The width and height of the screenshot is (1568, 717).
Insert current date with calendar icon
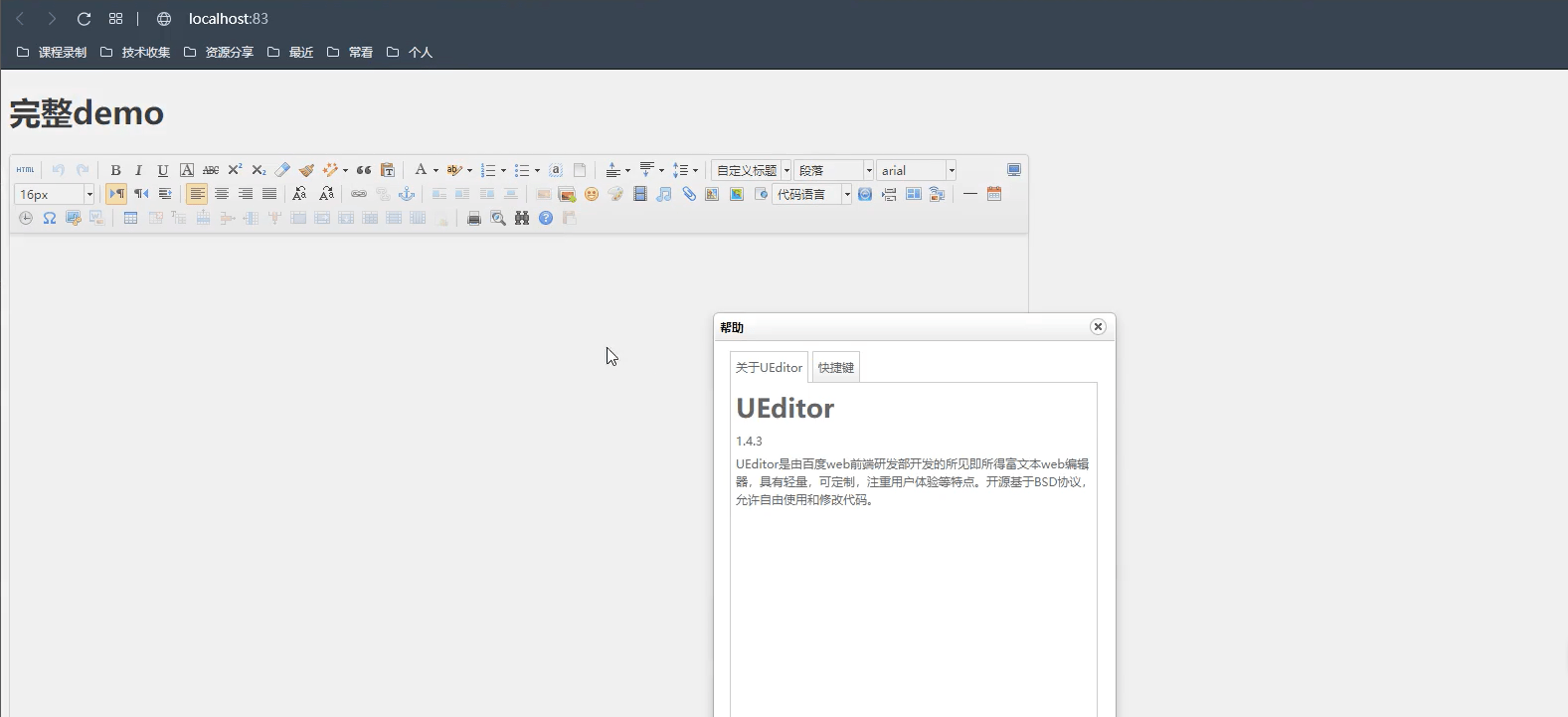coord(994,194)
